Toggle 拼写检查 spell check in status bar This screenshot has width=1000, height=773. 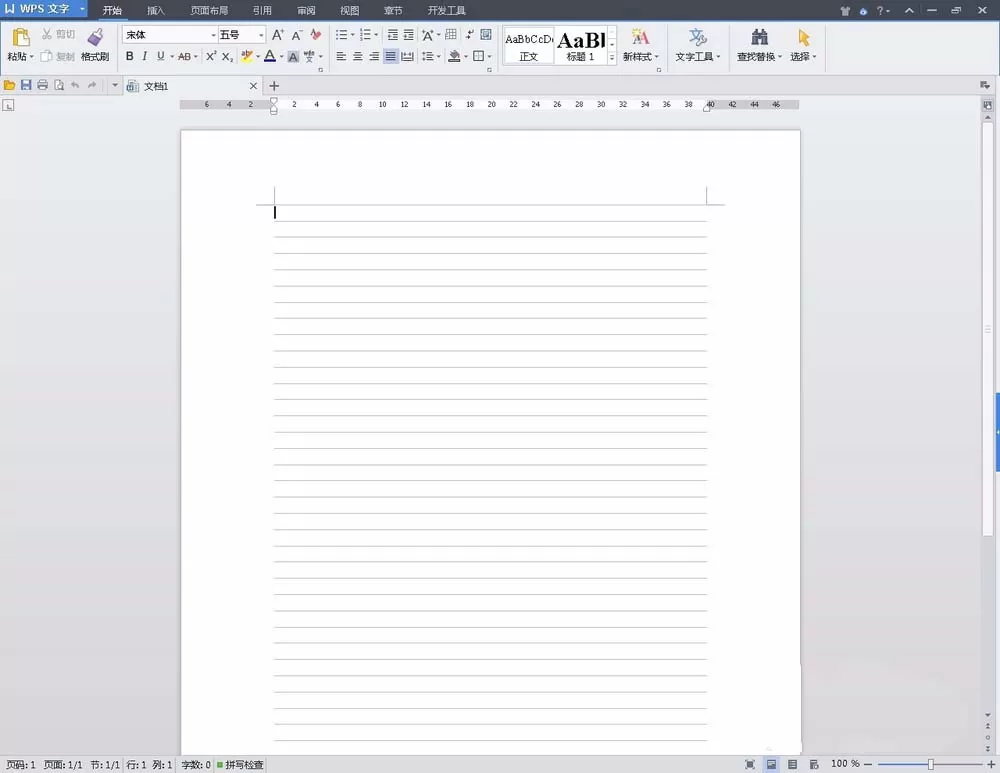(x=240, y=764)
